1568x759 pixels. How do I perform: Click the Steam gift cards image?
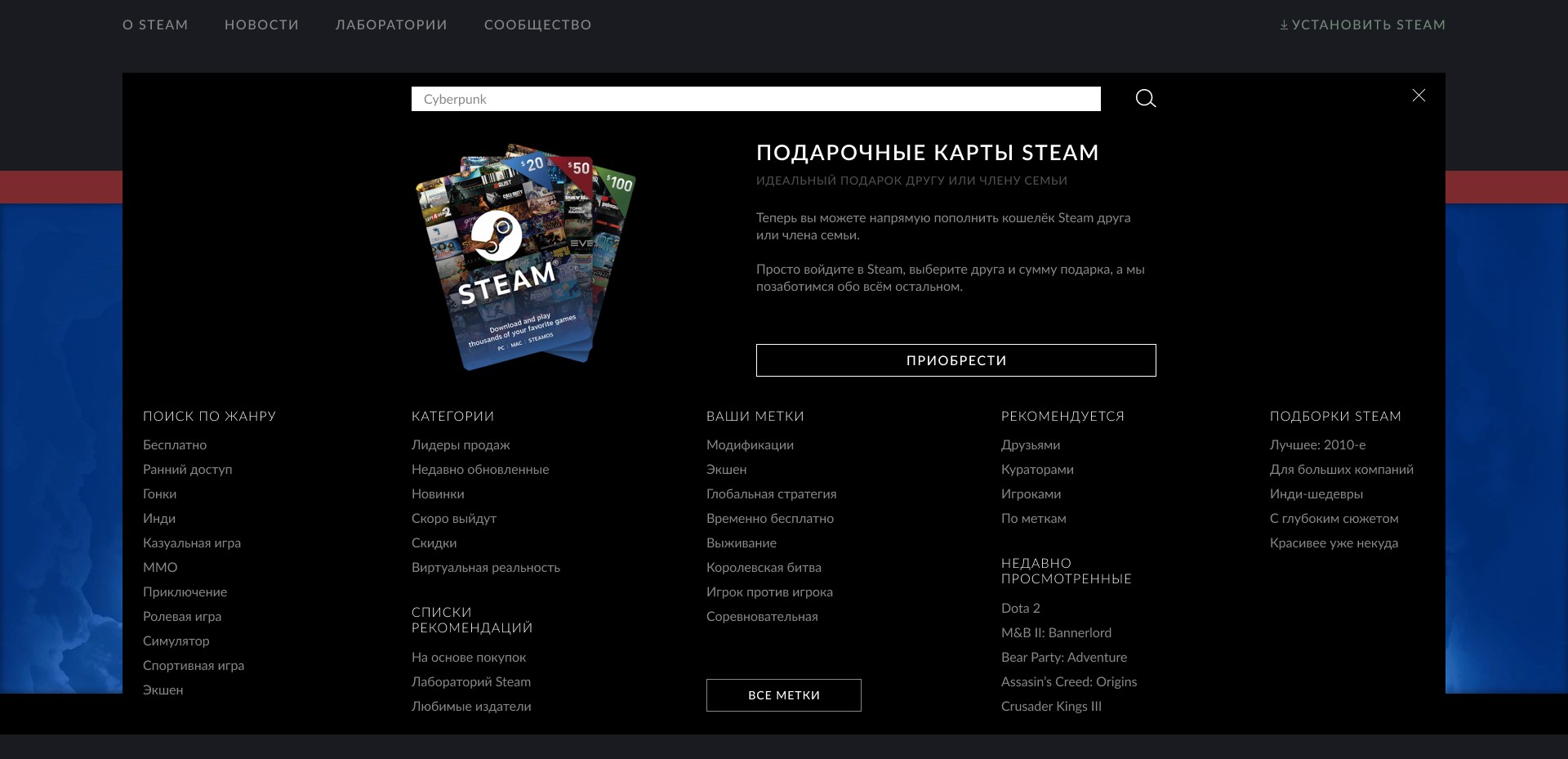coord(525,257)
